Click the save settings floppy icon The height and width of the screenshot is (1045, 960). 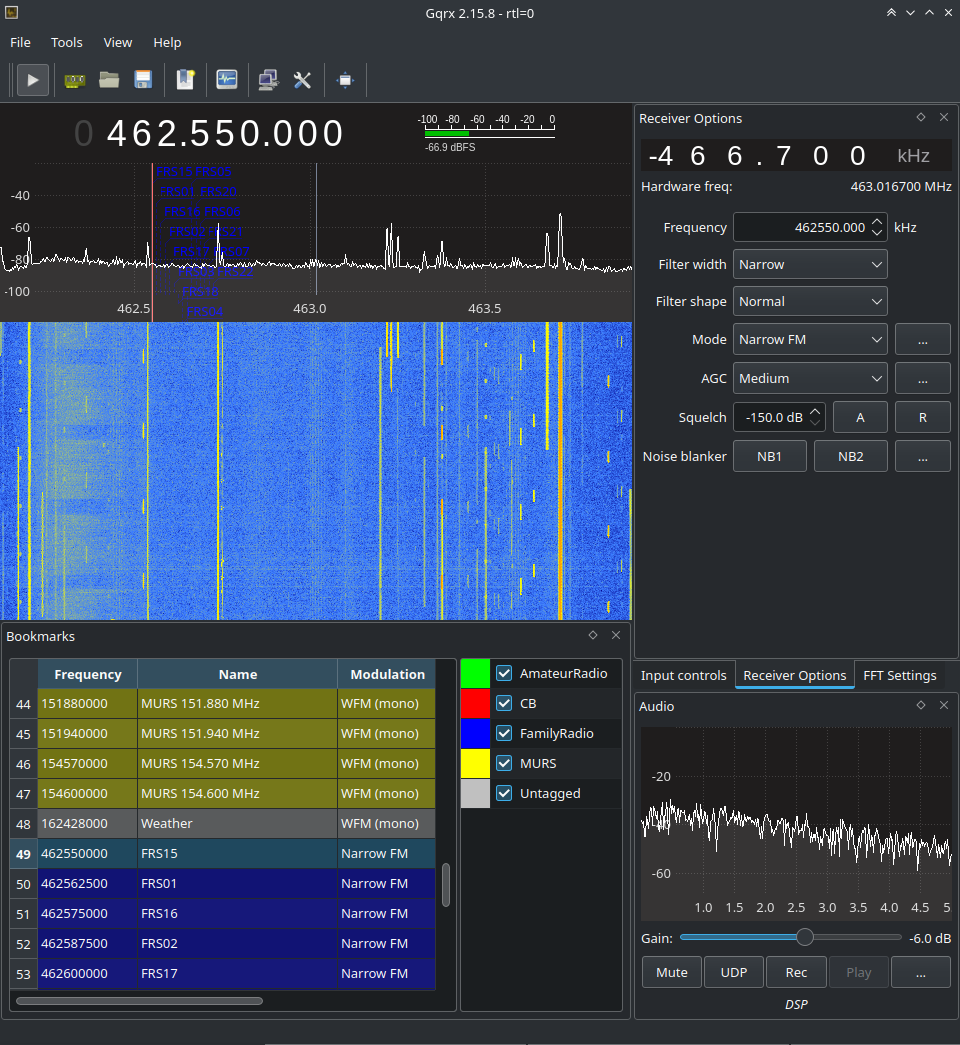[x=143, y=80]
